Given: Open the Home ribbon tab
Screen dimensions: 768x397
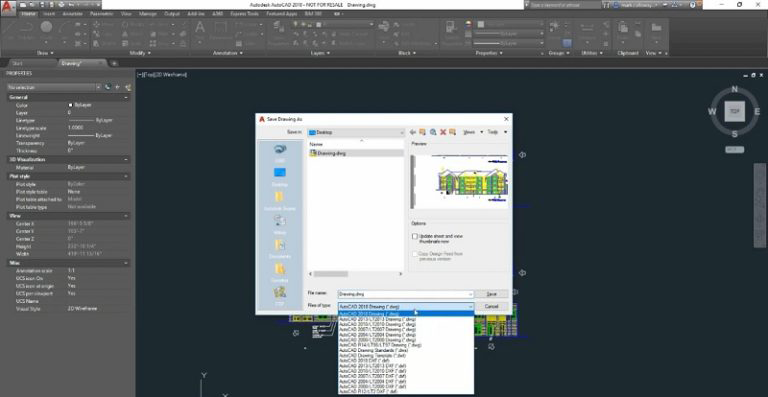Looking at the screenshot, I should tap(28, 14).
